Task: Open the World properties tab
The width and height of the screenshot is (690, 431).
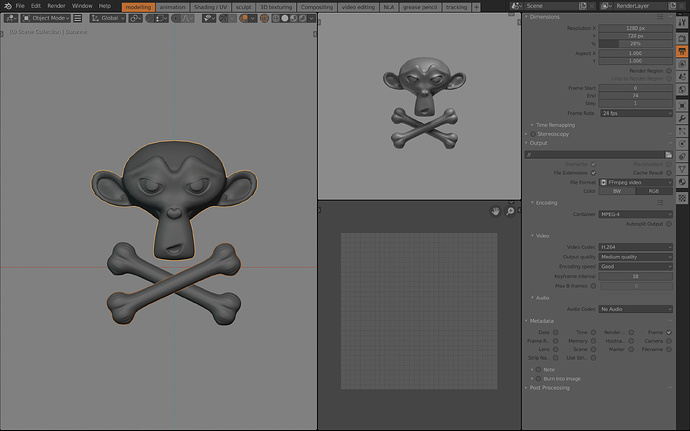Action: (x=682, y=89)
